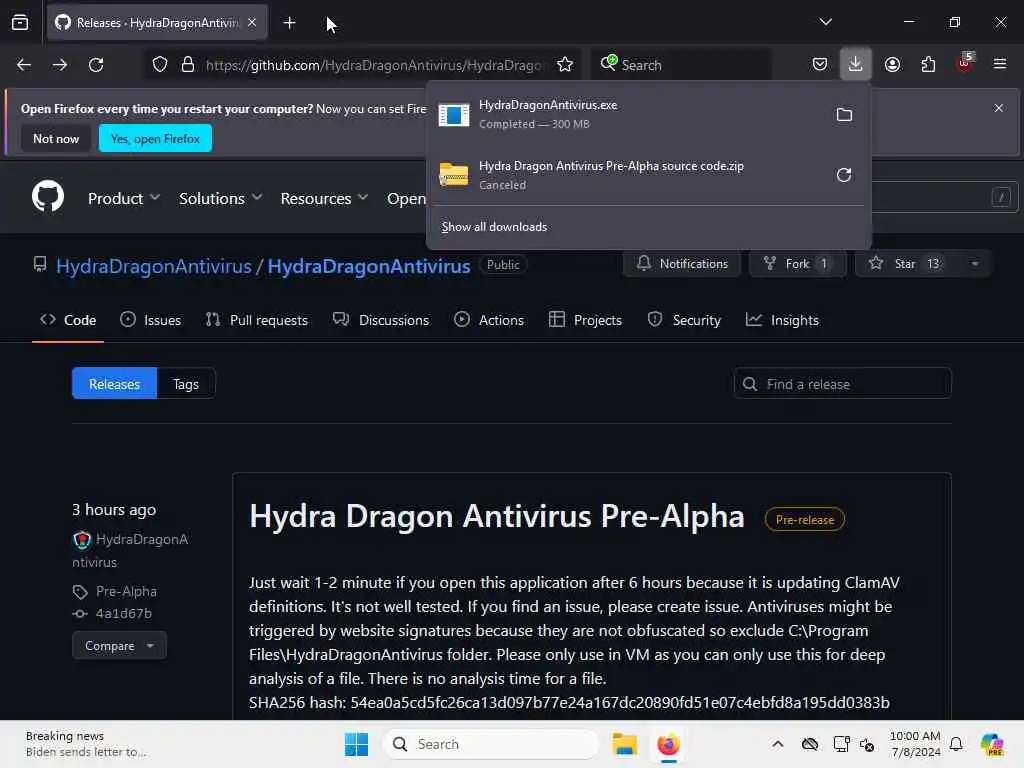Open the Copilot preview icon
1024x768 pixels.
(992, 744)
